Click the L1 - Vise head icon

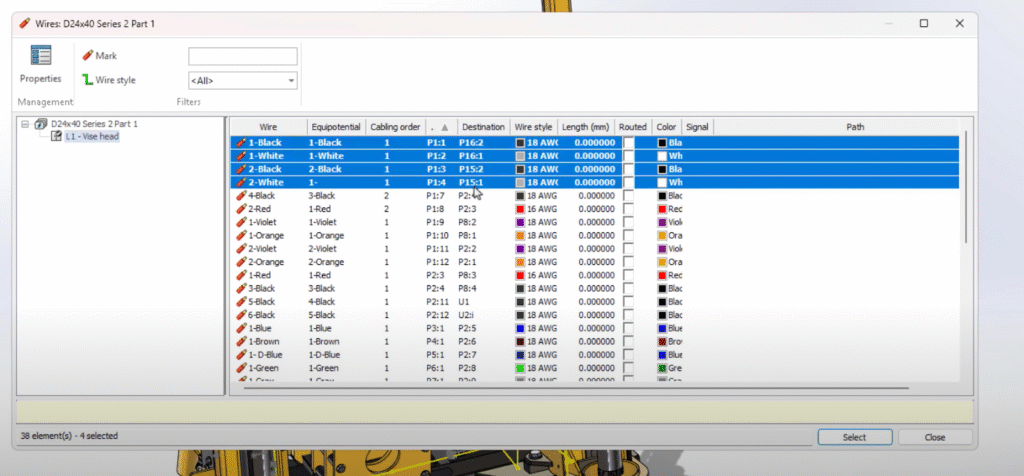(x=57, y=136)
